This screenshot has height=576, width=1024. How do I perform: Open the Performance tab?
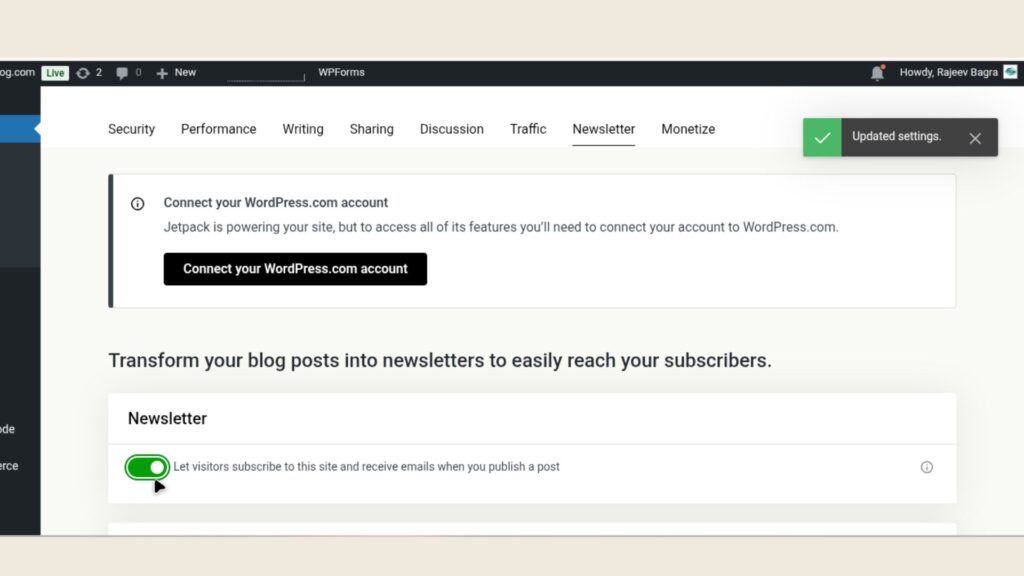[218, 129]
